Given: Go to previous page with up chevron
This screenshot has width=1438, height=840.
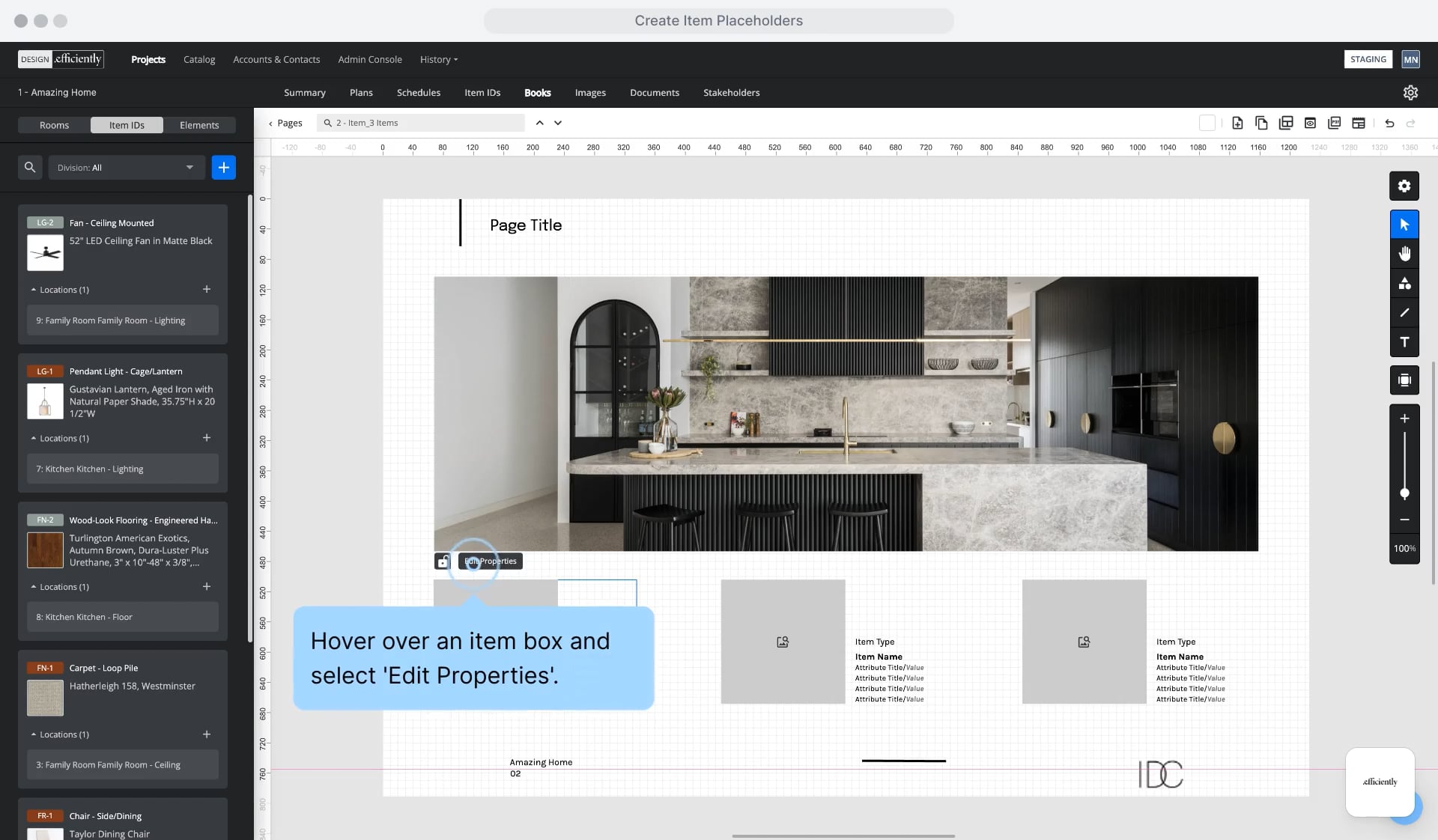Looking at the screenshot, I should click(539, 123).
